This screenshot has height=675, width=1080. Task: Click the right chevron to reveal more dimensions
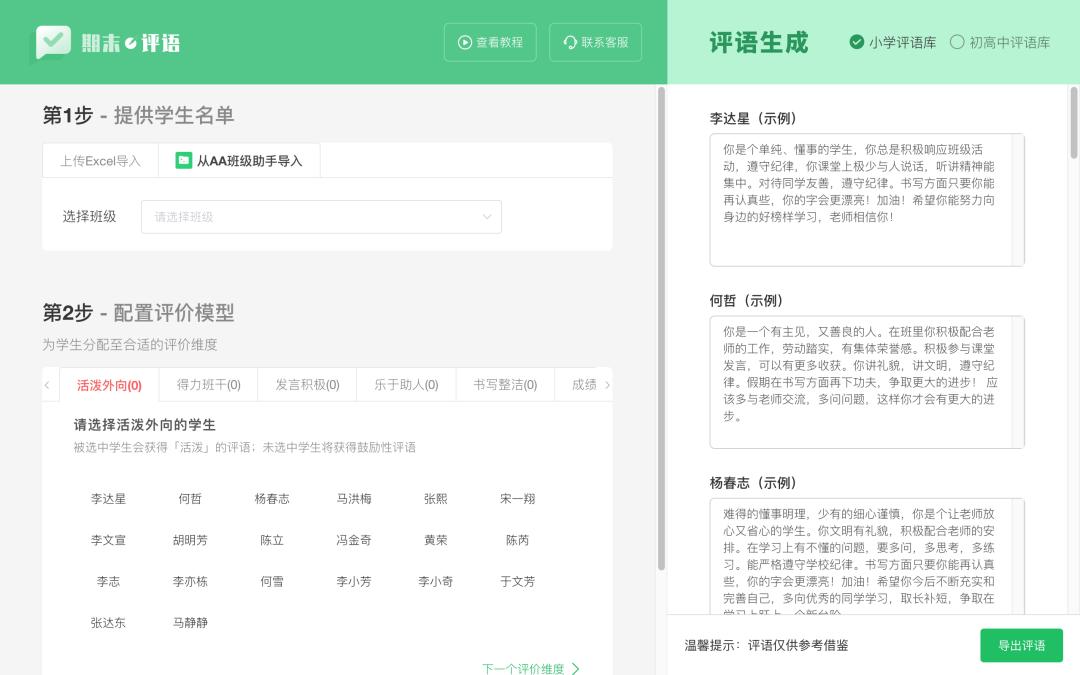click(608, 384)
